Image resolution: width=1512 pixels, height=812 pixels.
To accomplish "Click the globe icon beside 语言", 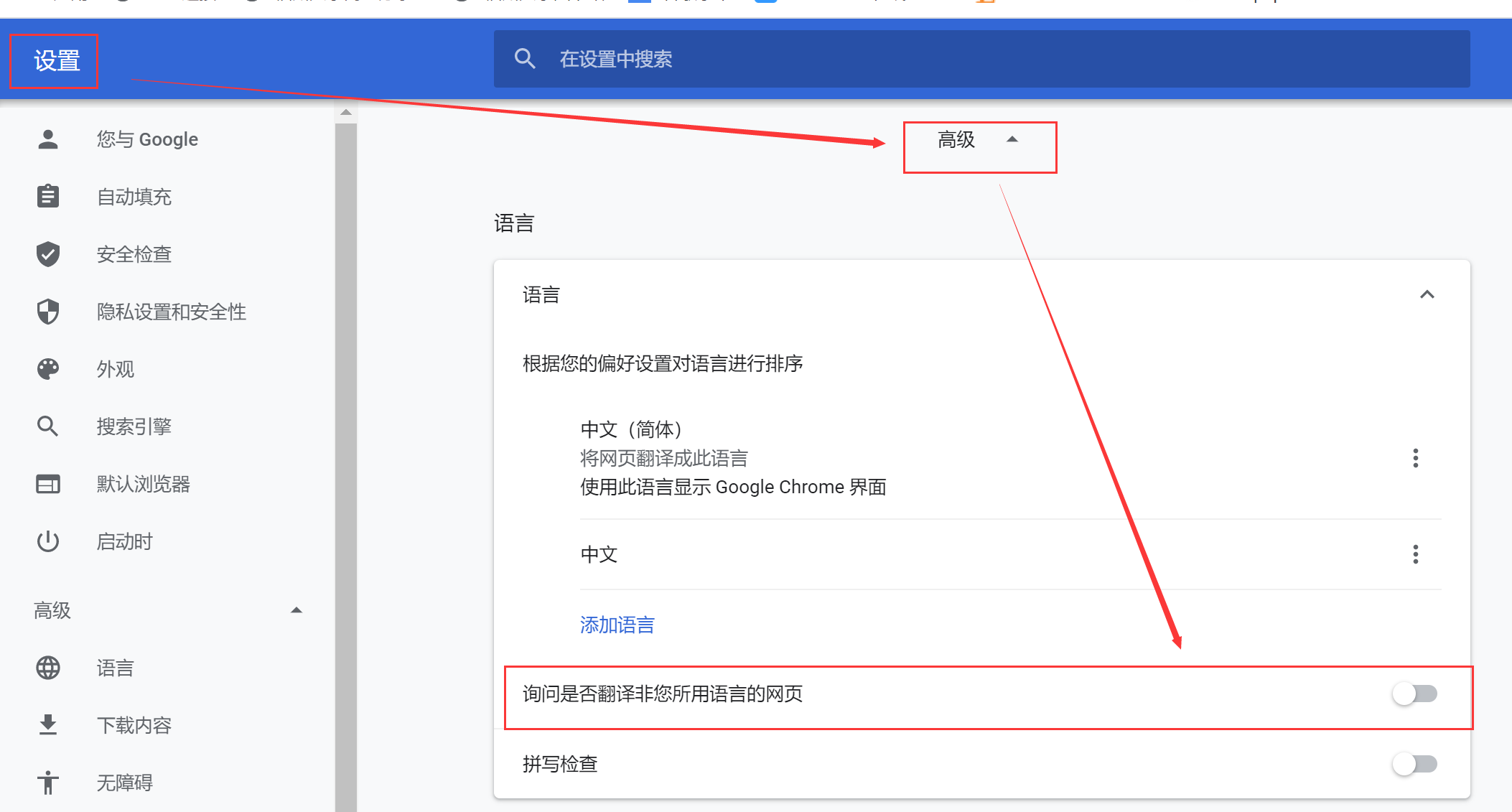I will [48, 668].
